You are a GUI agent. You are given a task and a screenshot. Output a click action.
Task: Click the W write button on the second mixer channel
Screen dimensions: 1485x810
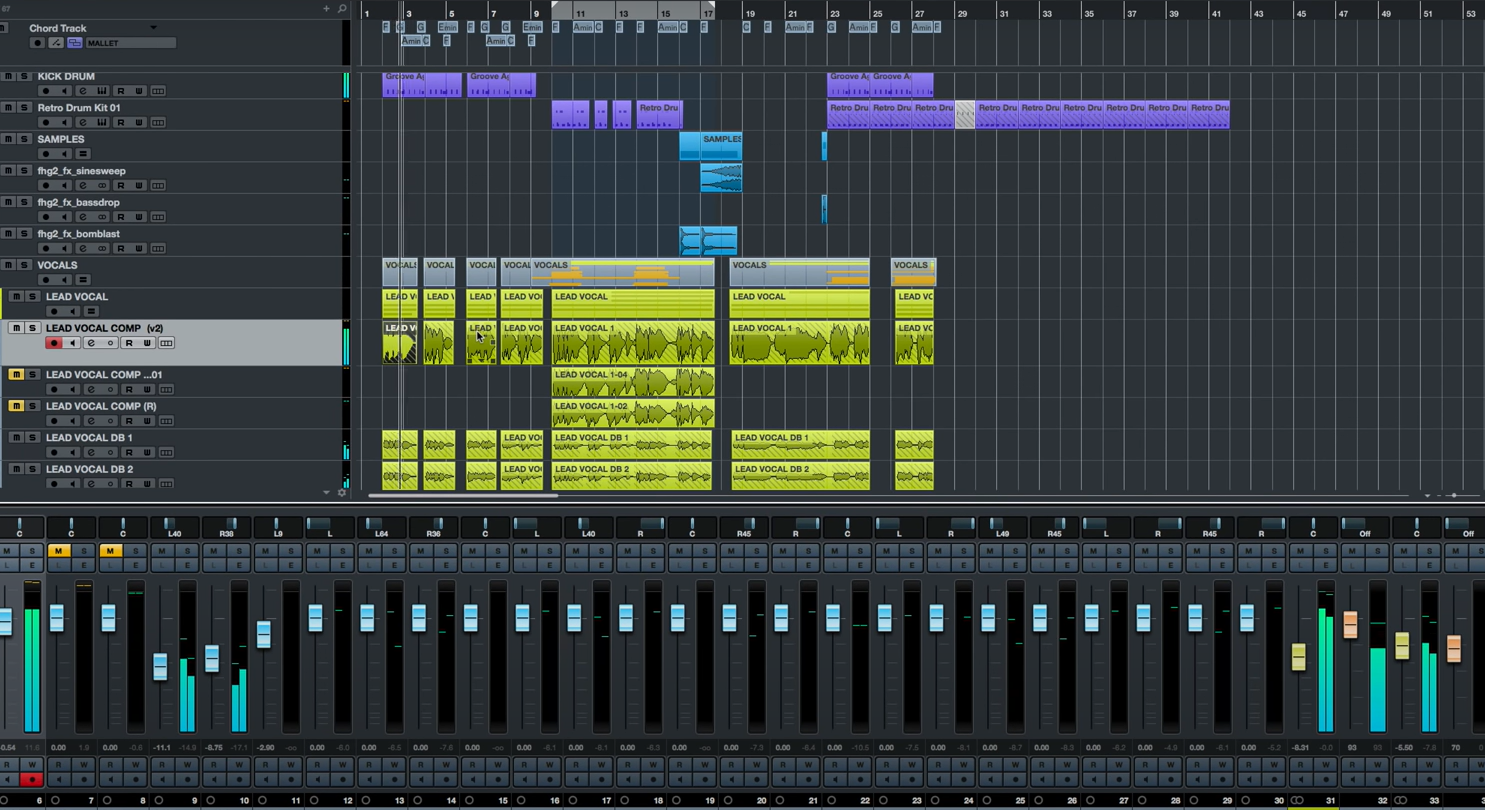[x=85, y=764]
